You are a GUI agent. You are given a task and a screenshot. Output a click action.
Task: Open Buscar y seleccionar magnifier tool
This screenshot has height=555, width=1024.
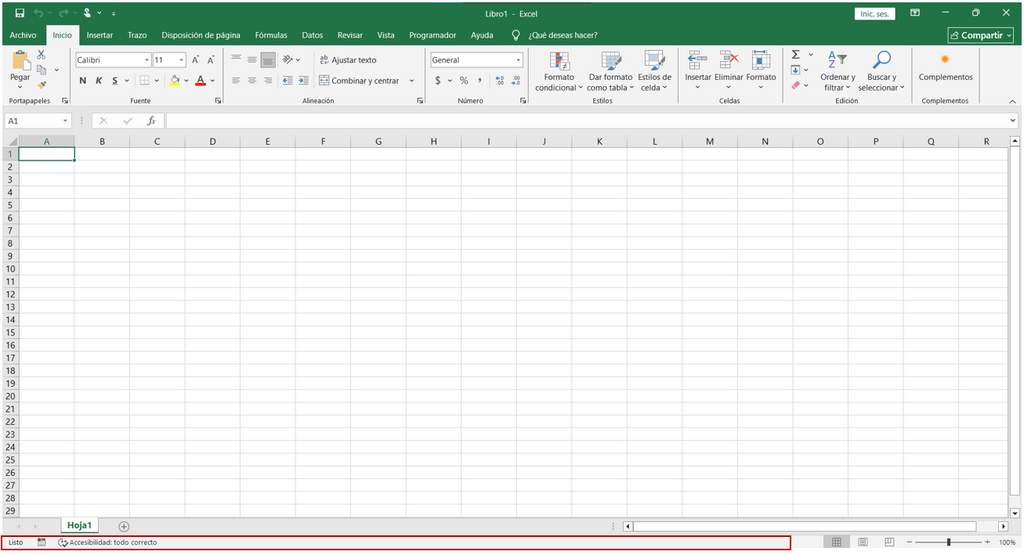(x=881, y=61)
